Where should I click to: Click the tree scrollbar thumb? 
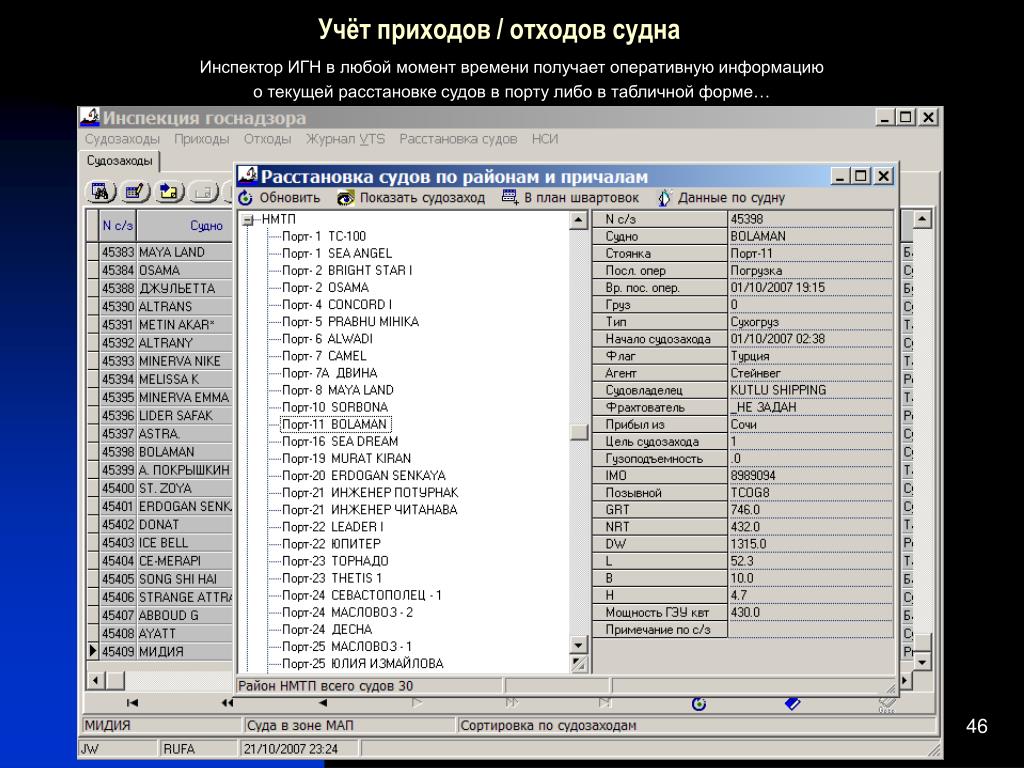pos(579,432)
